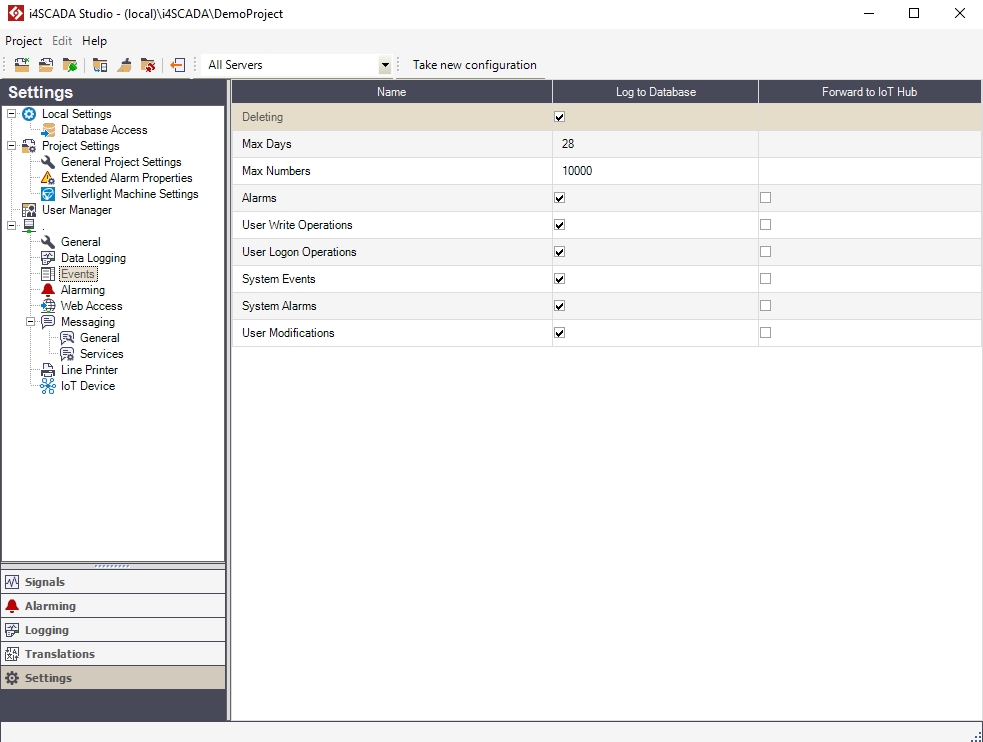Collapse the Local Settings tree node
Viewport: 983px width, 742px height.
[12, 114]
